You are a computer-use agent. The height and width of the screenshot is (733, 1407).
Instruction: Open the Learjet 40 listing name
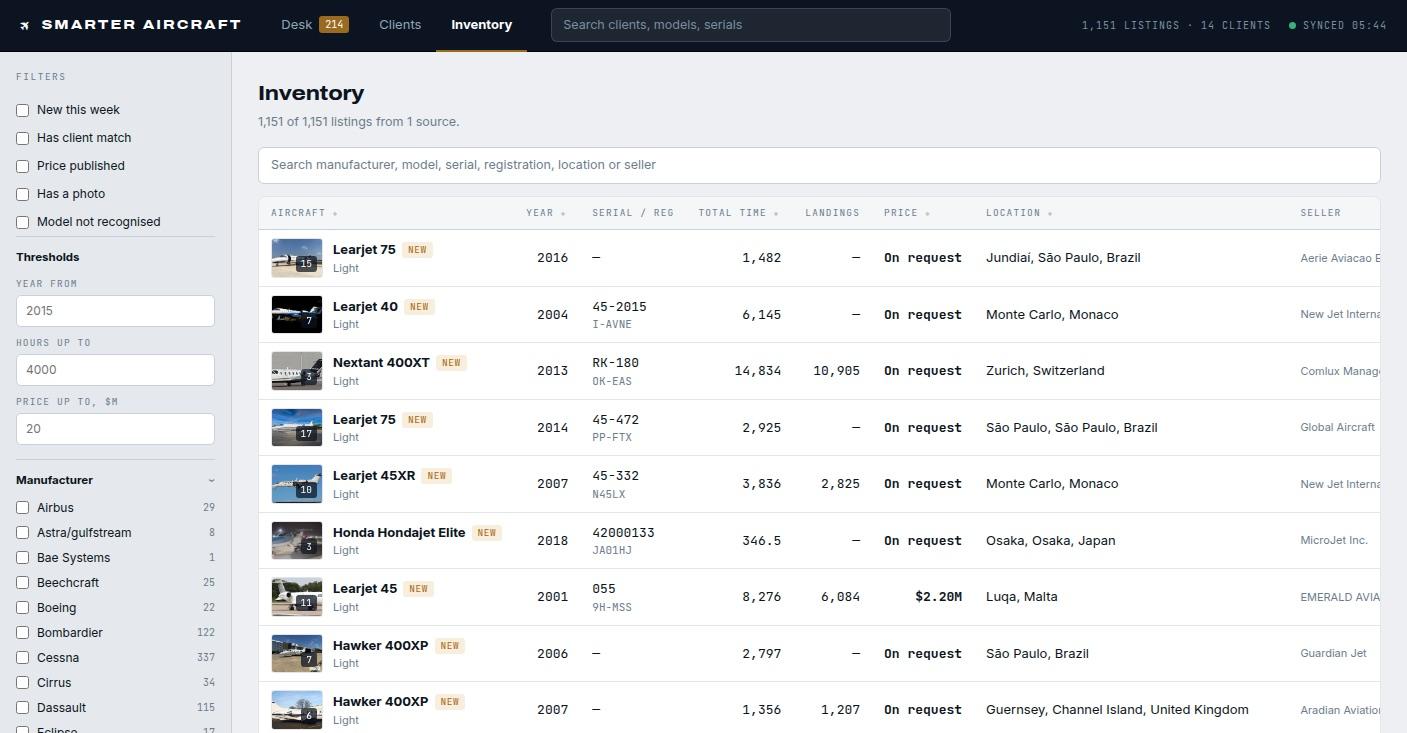[365, 307]
